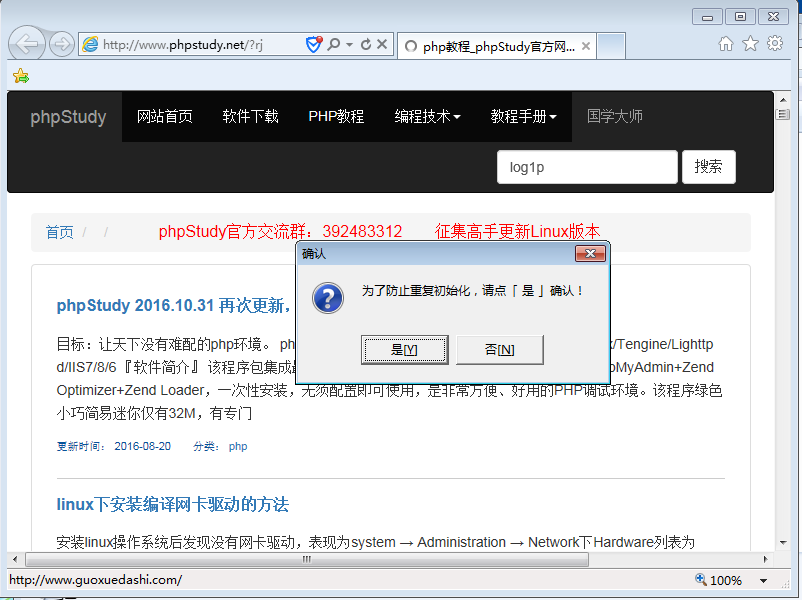Click the horizontal scrollbar right arrow
Viewport: 802px width, 600px height.
(765, 559)
